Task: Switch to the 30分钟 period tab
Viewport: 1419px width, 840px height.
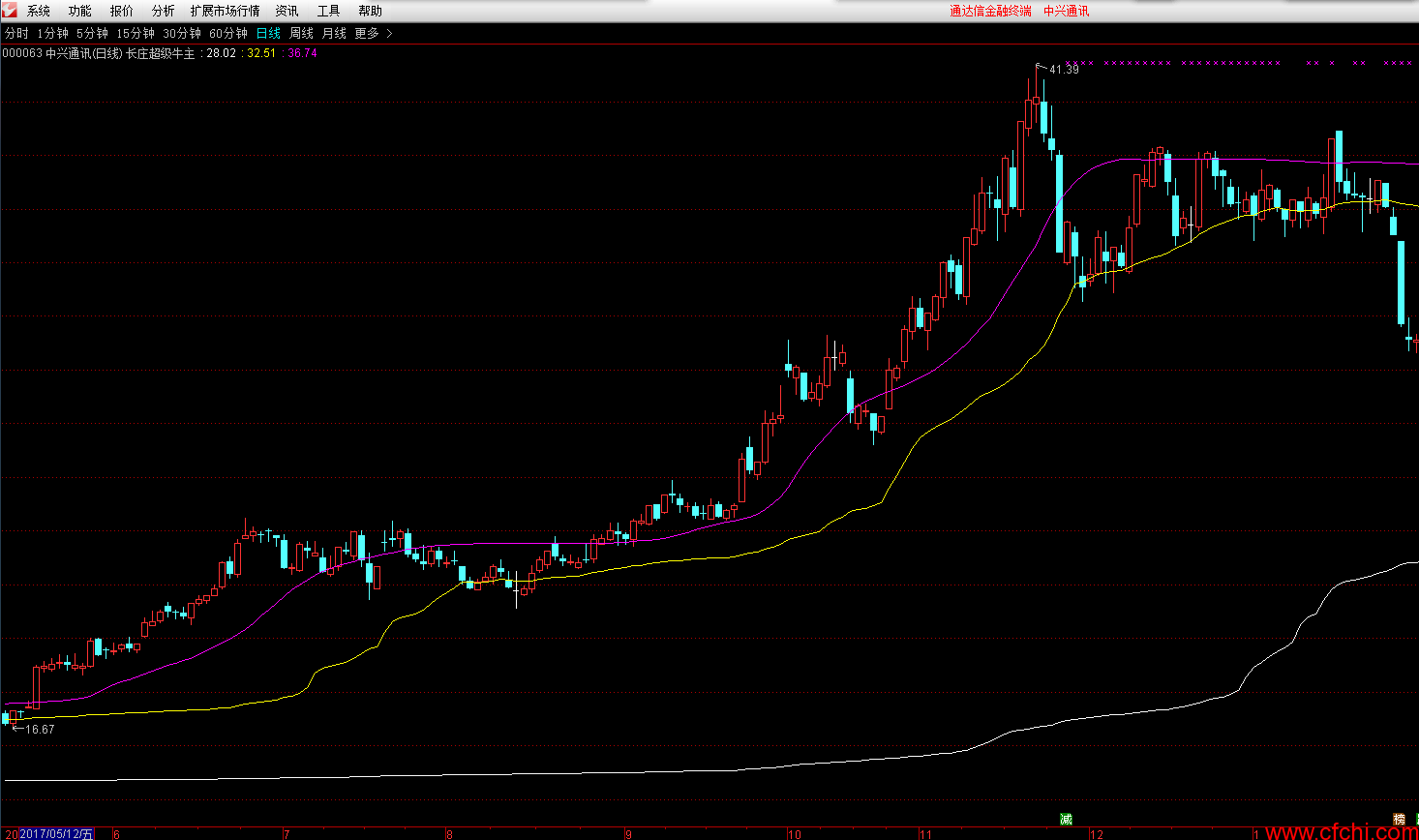Action: coord(182,34)
